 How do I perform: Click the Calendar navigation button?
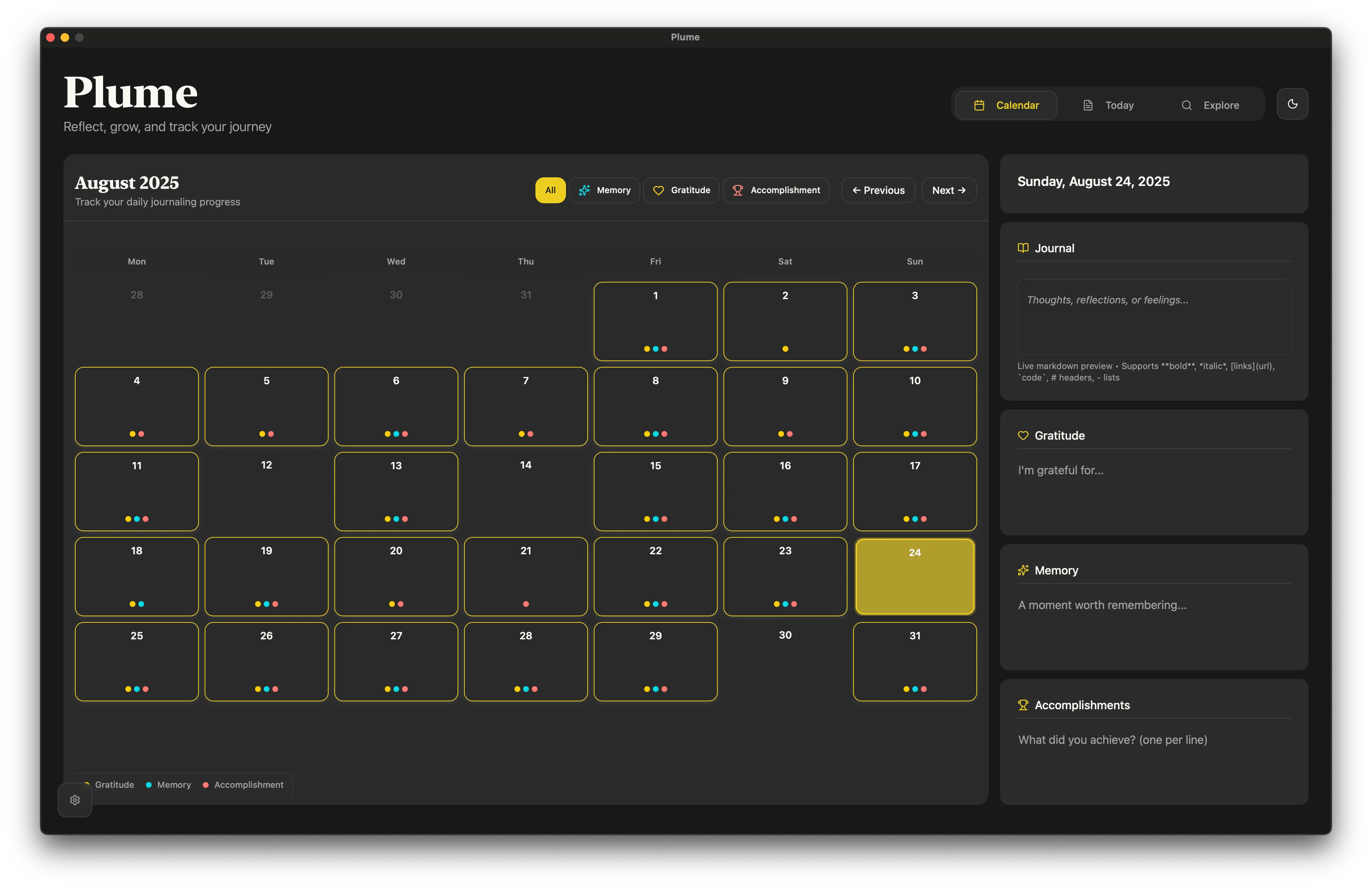(x=1005, y=105)
